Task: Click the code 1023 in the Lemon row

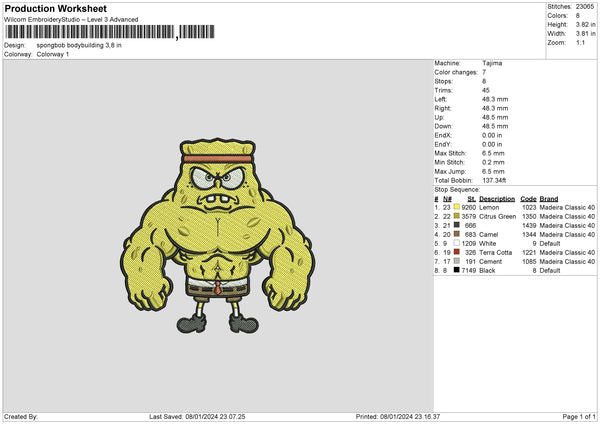Action: (529, 207)
